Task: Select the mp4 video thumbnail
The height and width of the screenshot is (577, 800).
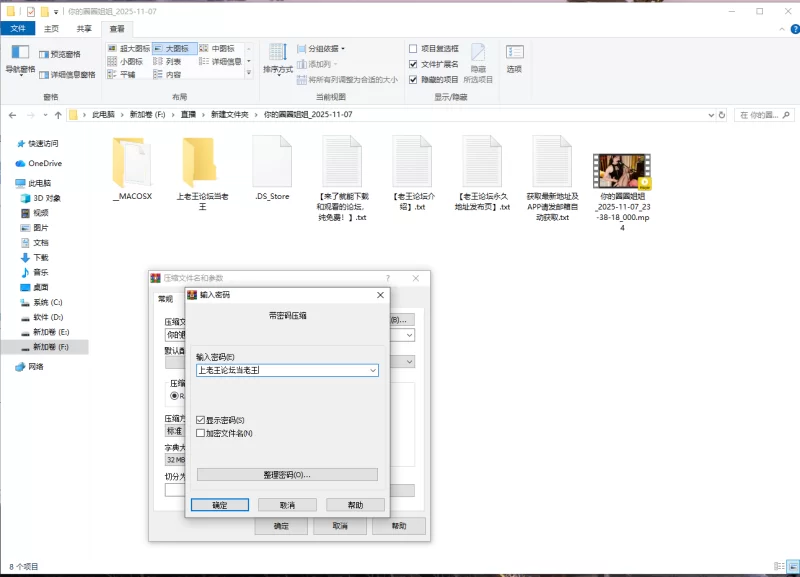Action: coord(621,171)
